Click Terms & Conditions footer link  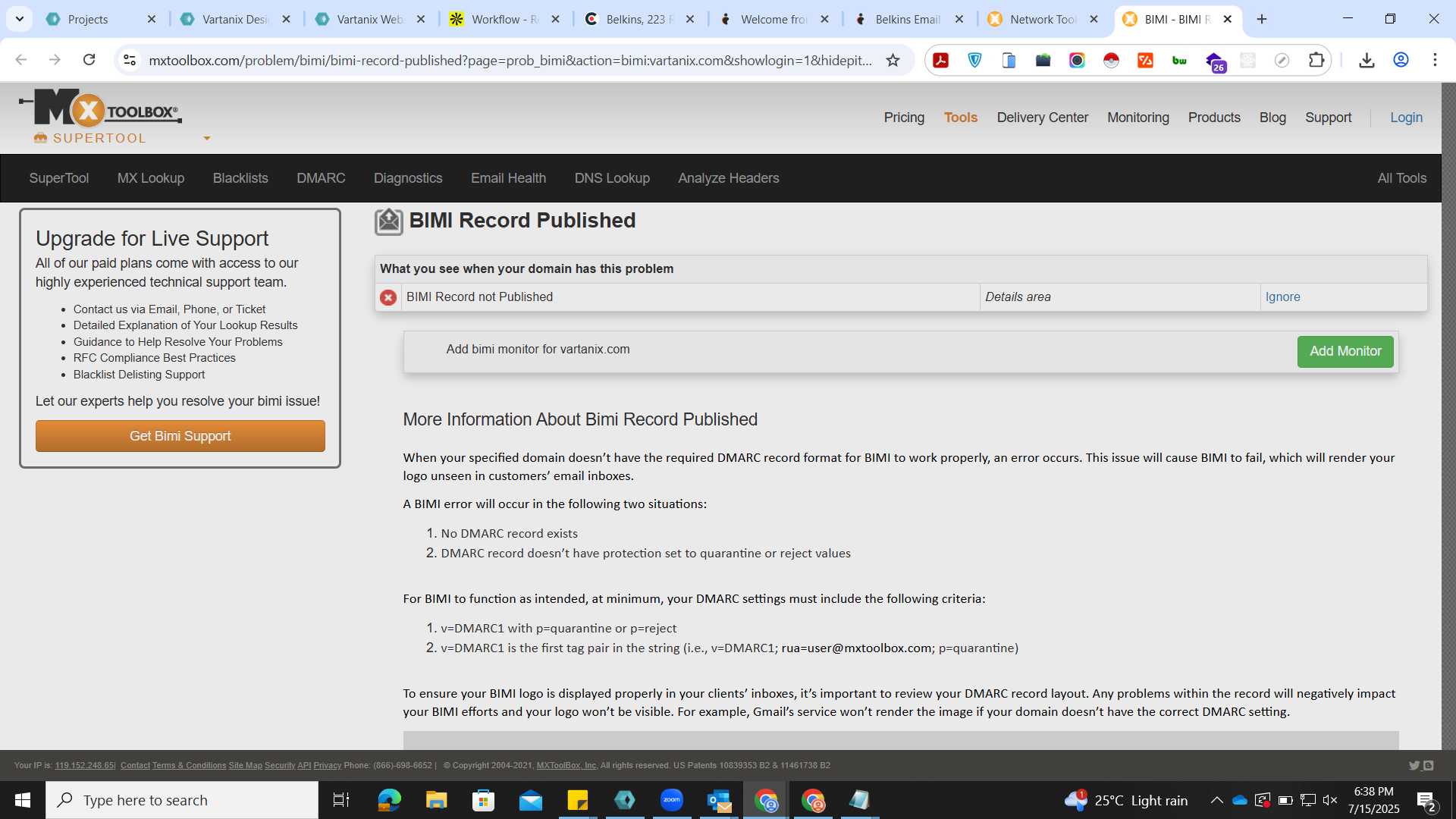click(x=189, y=766)
